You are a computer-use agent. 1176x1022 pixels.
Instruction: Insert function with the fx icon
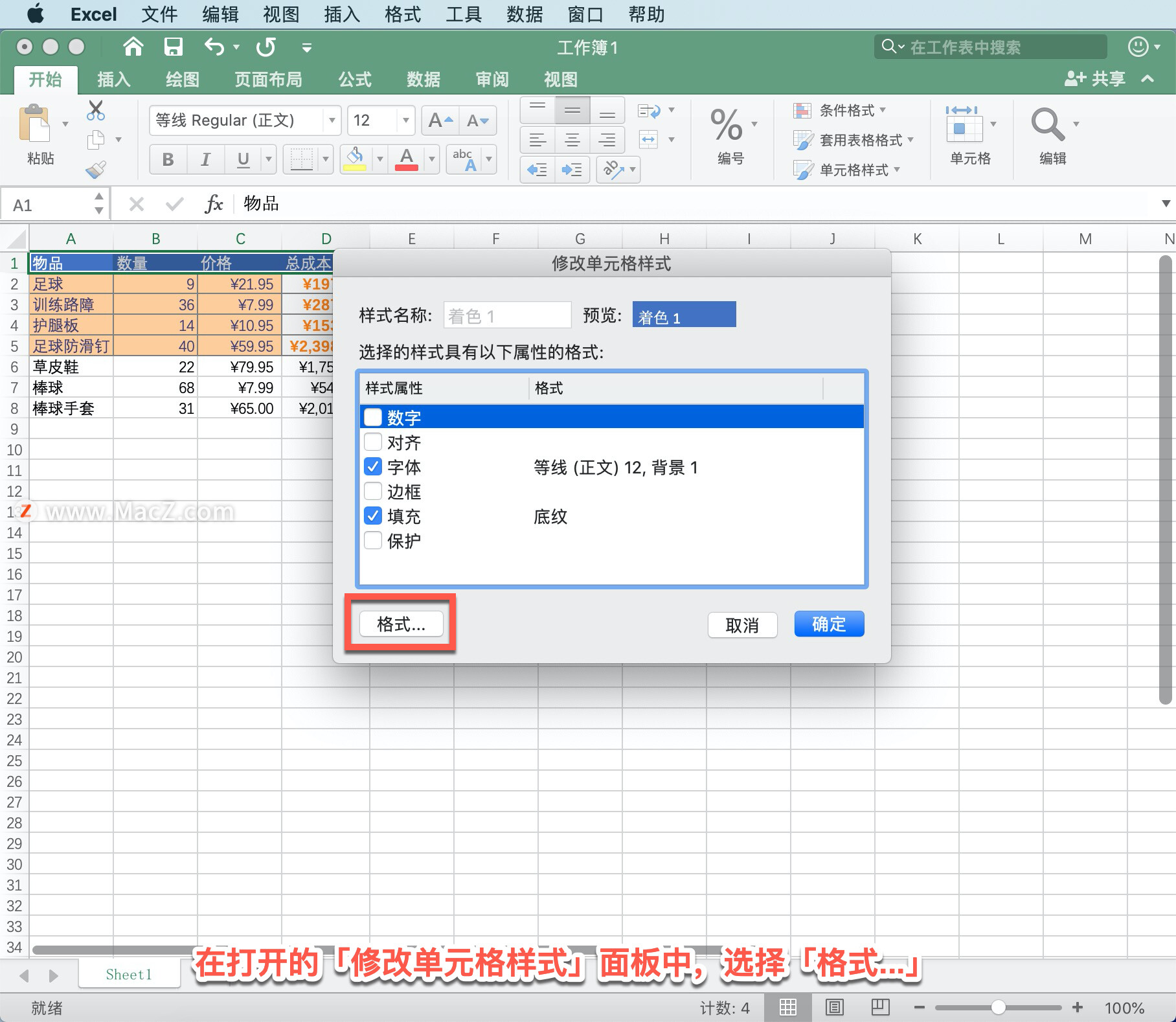tap(214, 204)
